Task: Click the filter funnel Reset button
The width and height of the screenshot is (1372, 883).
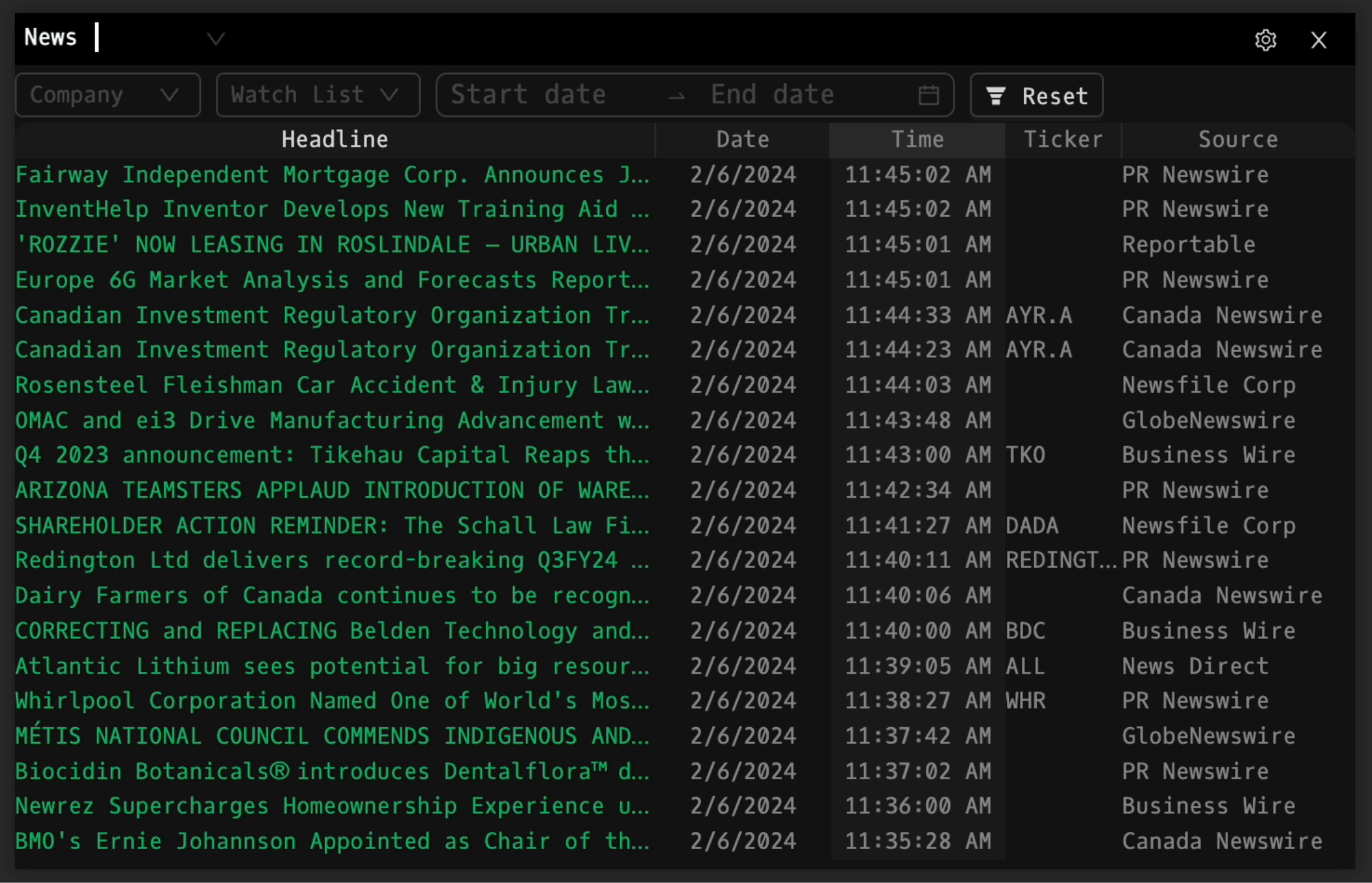Action: [1036, 95]
